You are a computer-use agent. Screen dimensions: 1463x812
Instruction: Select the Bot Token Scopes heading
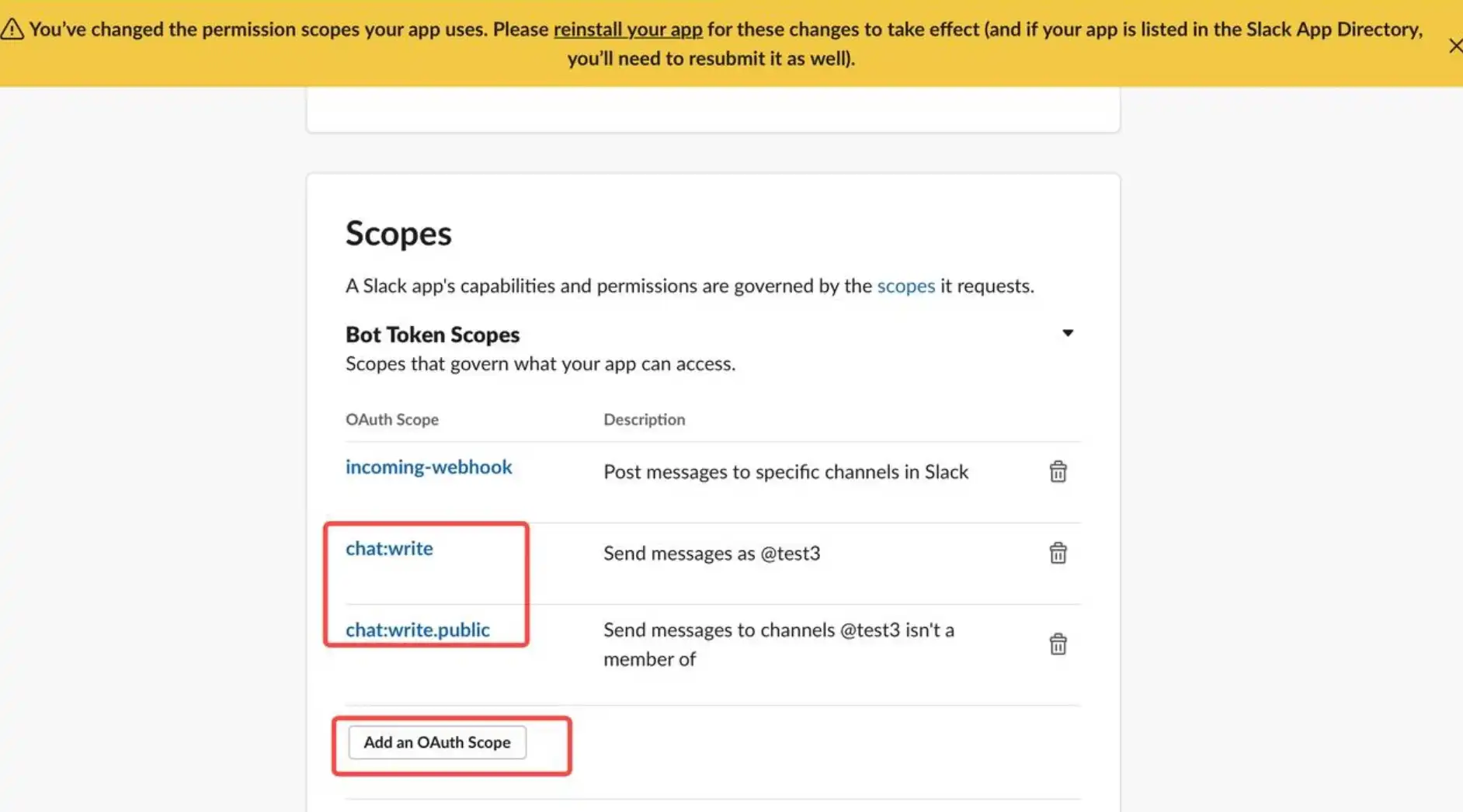tap(433, 335)
